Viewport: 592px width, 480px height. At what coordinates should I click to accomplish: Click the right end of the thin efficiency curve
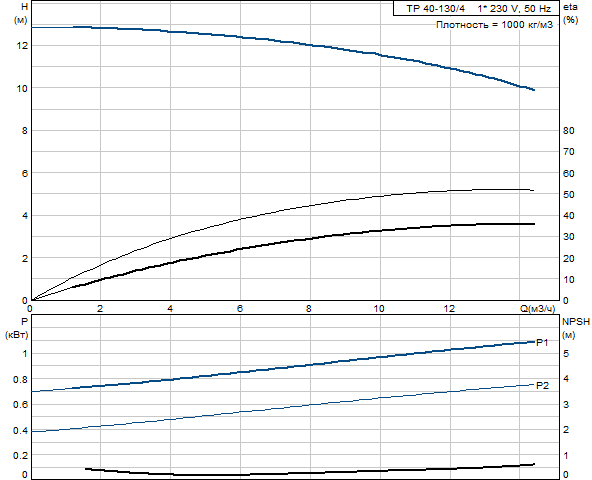click(x=533, y=190)
